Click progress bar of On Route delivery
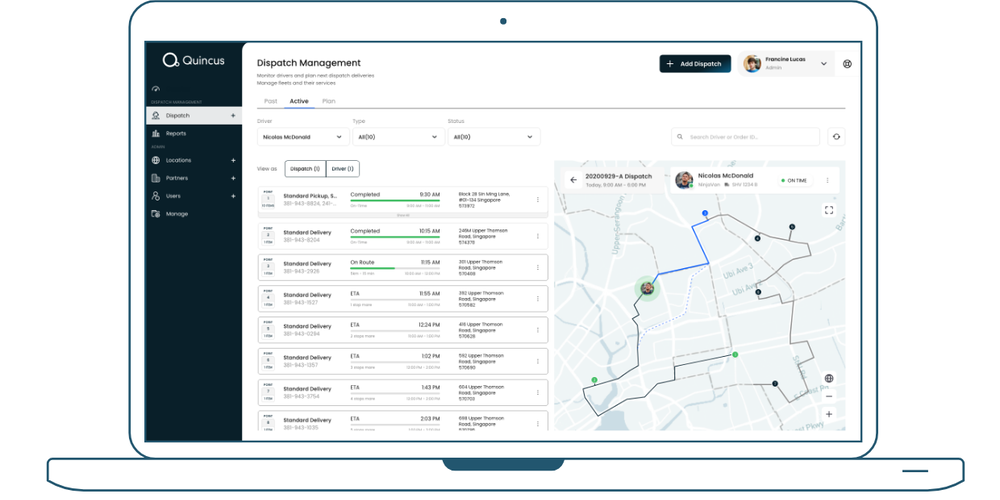This screenshot has width=1000, height=500. click(395, 268)
